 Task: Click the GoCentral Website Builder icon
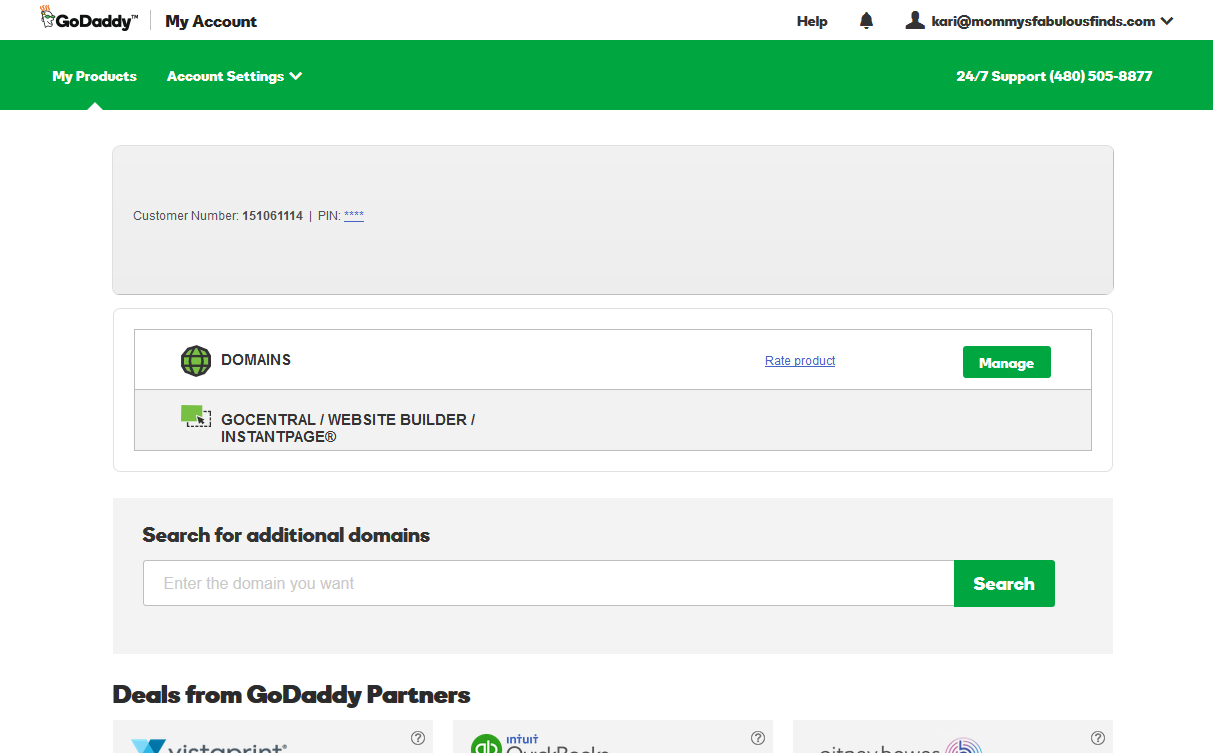tap(196, 416)
